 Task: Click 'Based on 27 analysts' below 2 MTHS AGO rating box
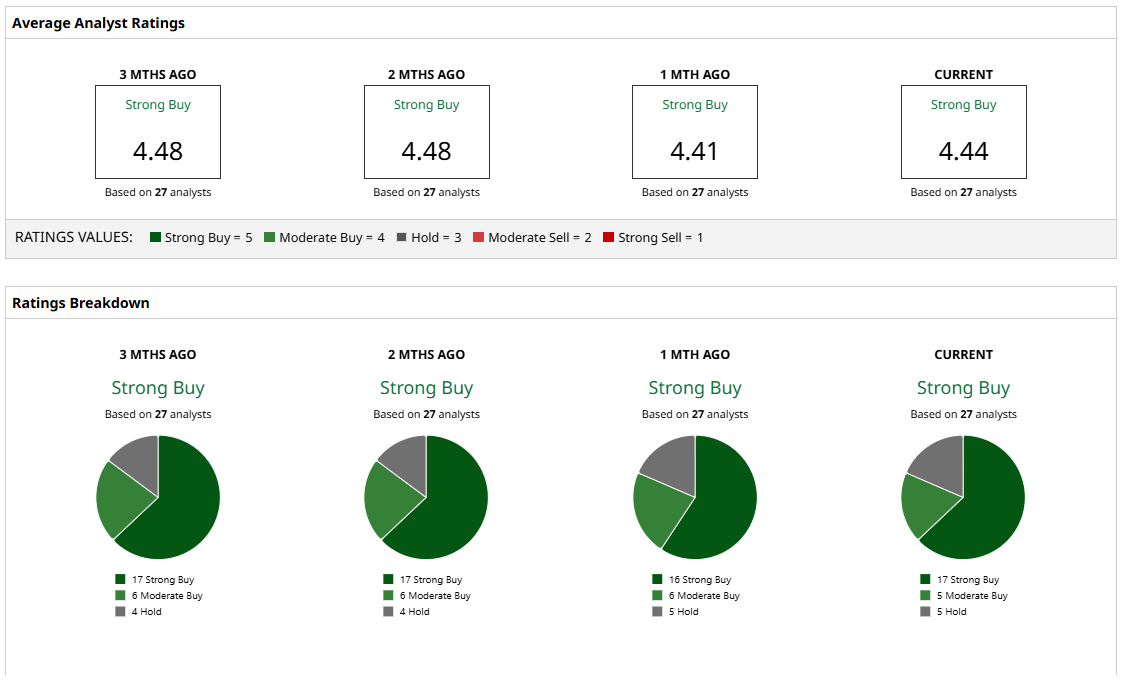pyautogui.click(x=427, y=192)
